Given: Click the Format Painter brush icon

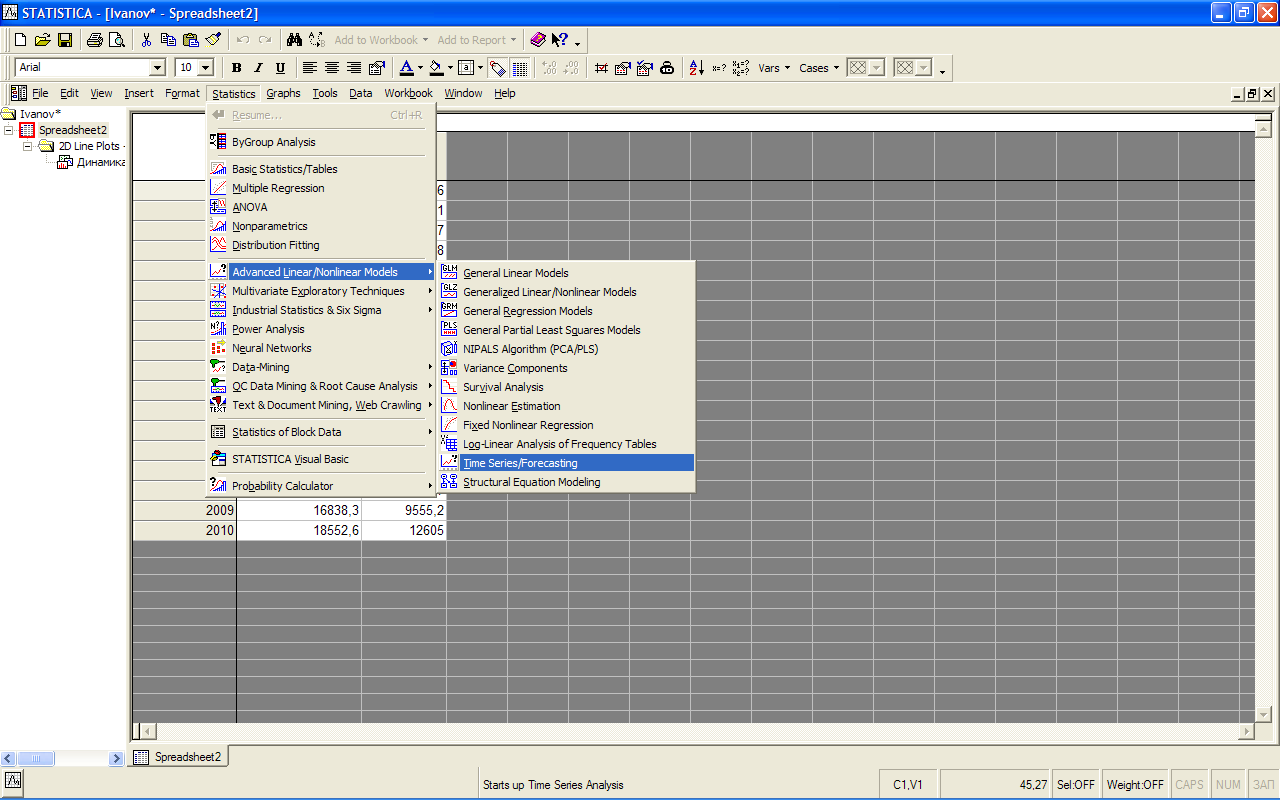Looking at the screenshot, I should coord(213,40).
